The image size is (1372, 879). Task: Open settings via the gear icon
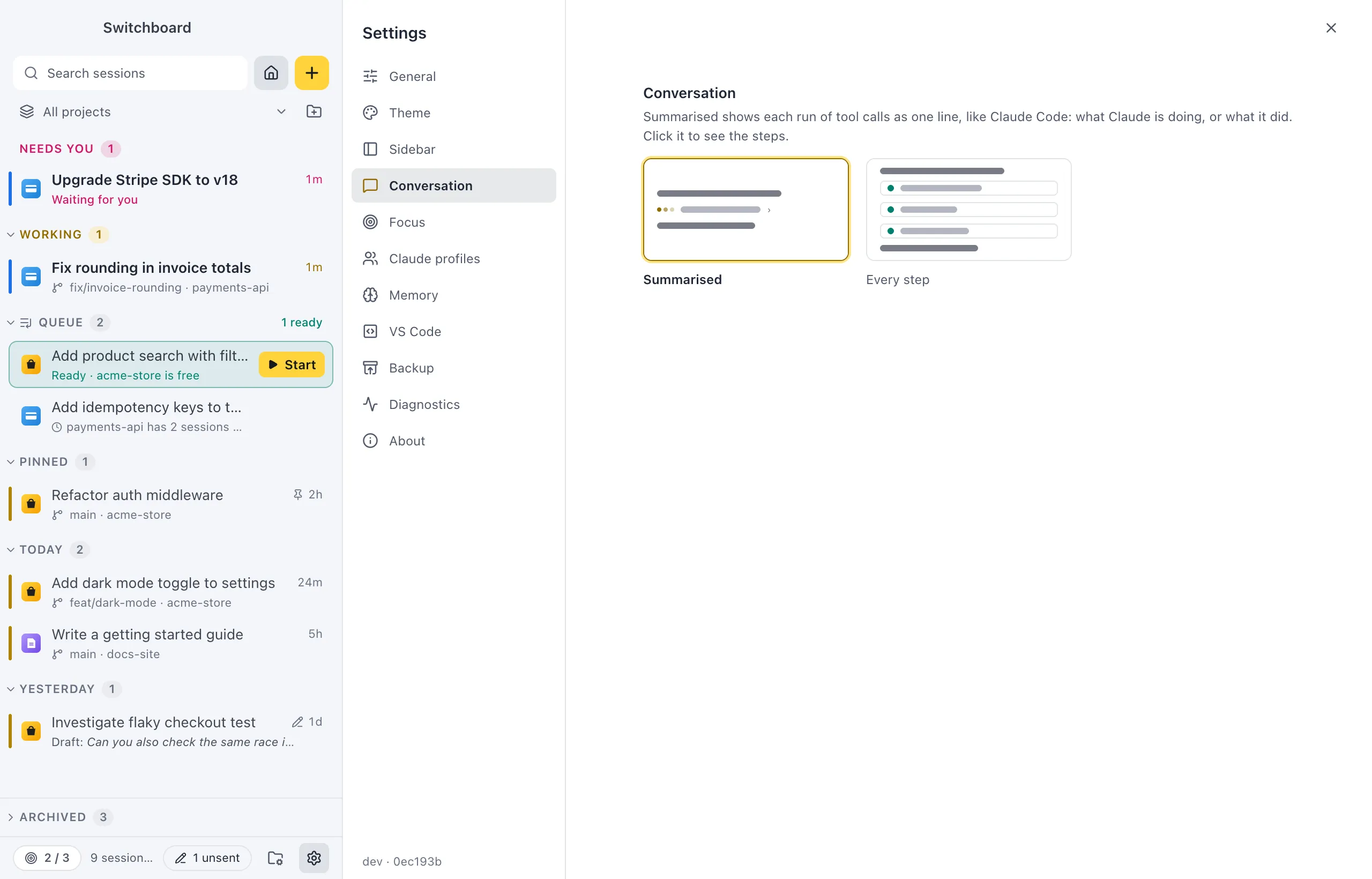click(314, 858)
